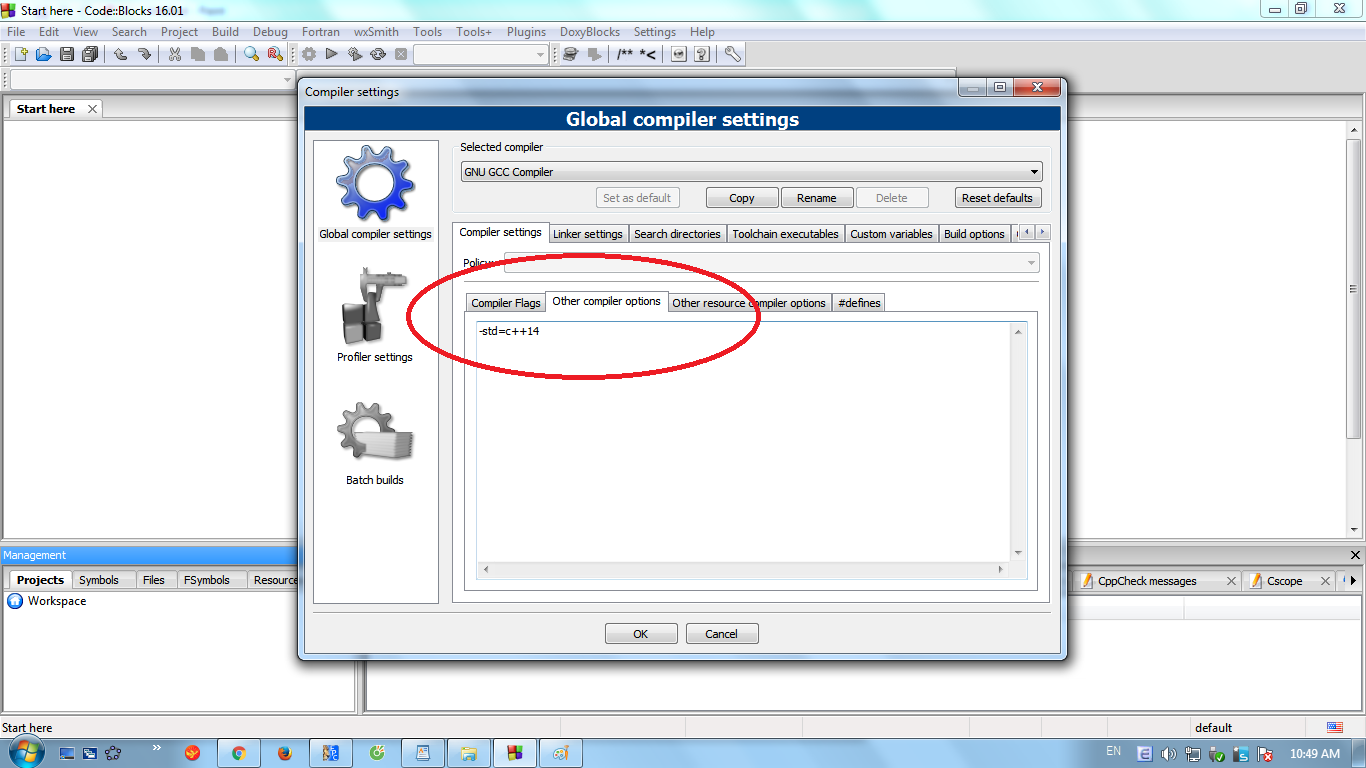The height and width of the screenshot is (768, 1366).
Task: Show next bottom log tabs with arrow
Action: pyautogui.click(x=1353, y=580)
